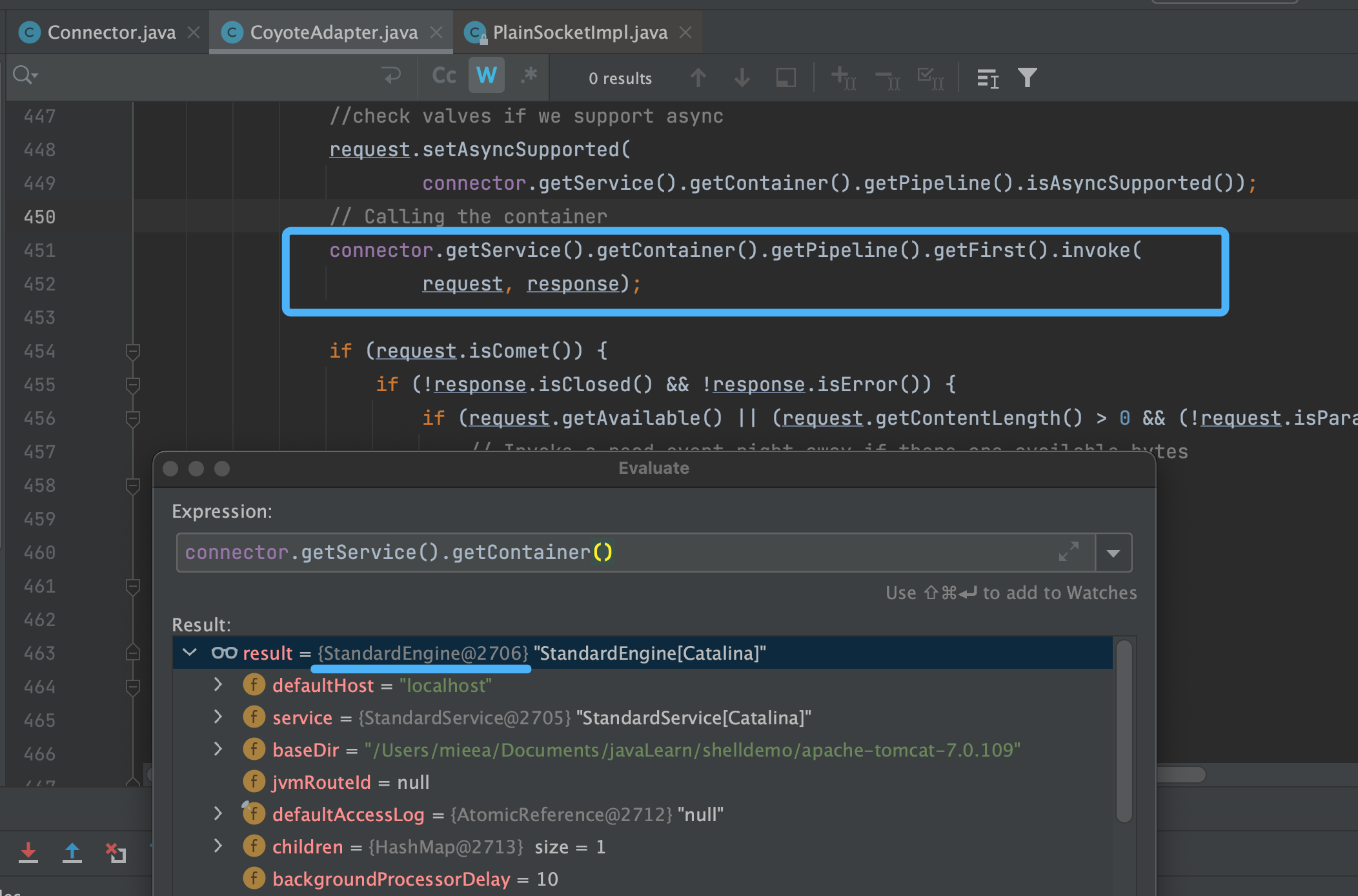Expand the baseDir field
The image size is (1358, 896).
point(218,749)
